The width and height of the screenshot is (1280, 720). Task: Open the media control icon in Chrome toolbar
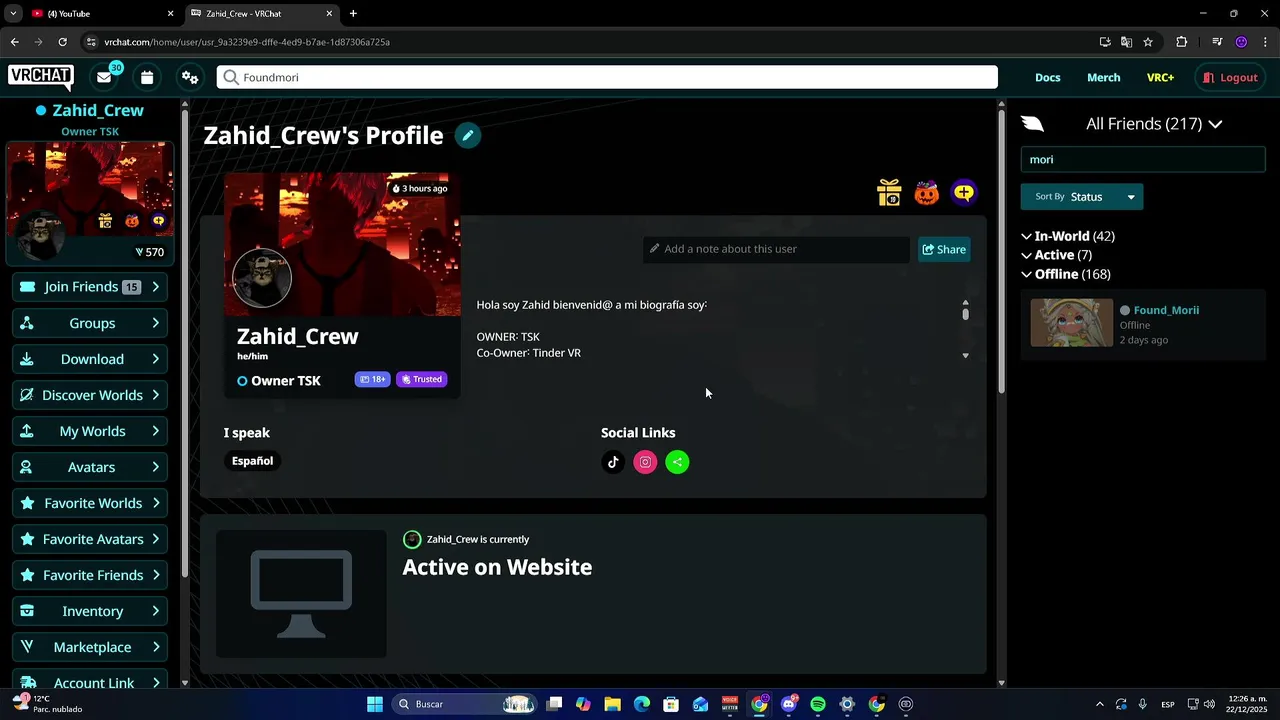(x=1217, y=42)
